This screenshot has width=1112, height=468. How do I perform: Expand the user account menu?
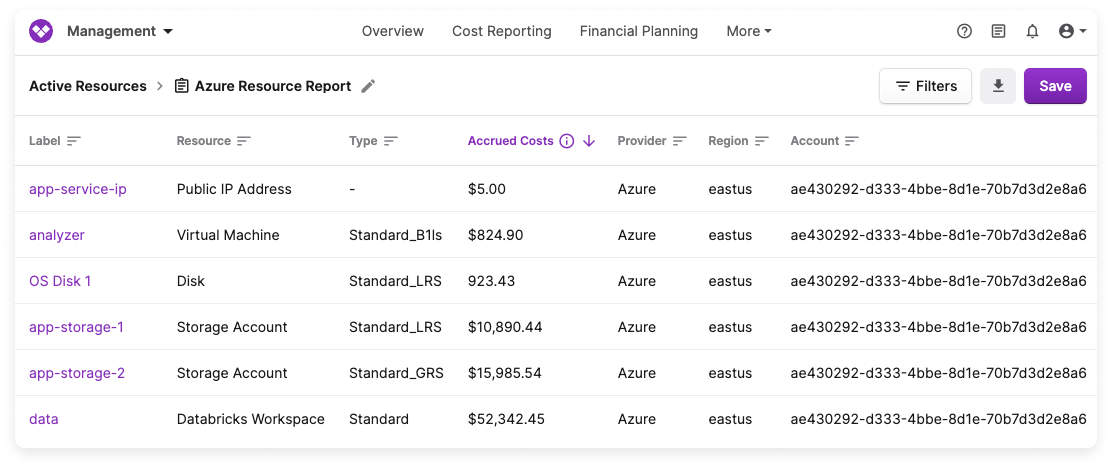(x=1072, y=31)
